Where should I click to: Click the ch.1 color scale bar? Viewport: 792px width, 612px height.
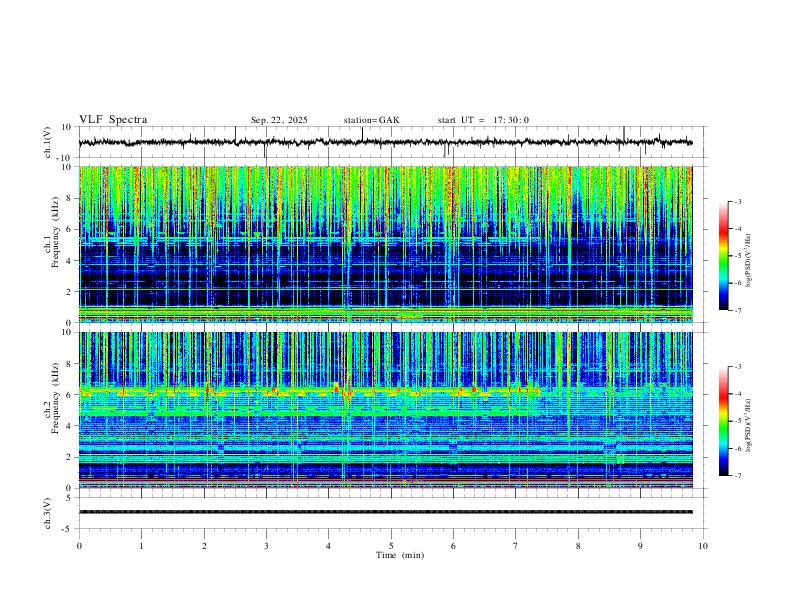723,256
